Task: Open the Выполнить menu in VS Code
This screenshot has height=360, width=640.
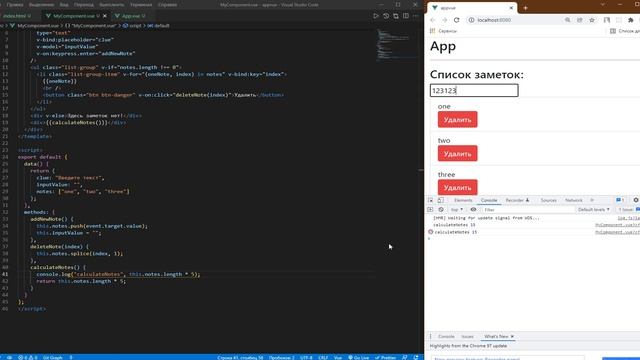Action: pyautogui.click(x=111, y=5)
